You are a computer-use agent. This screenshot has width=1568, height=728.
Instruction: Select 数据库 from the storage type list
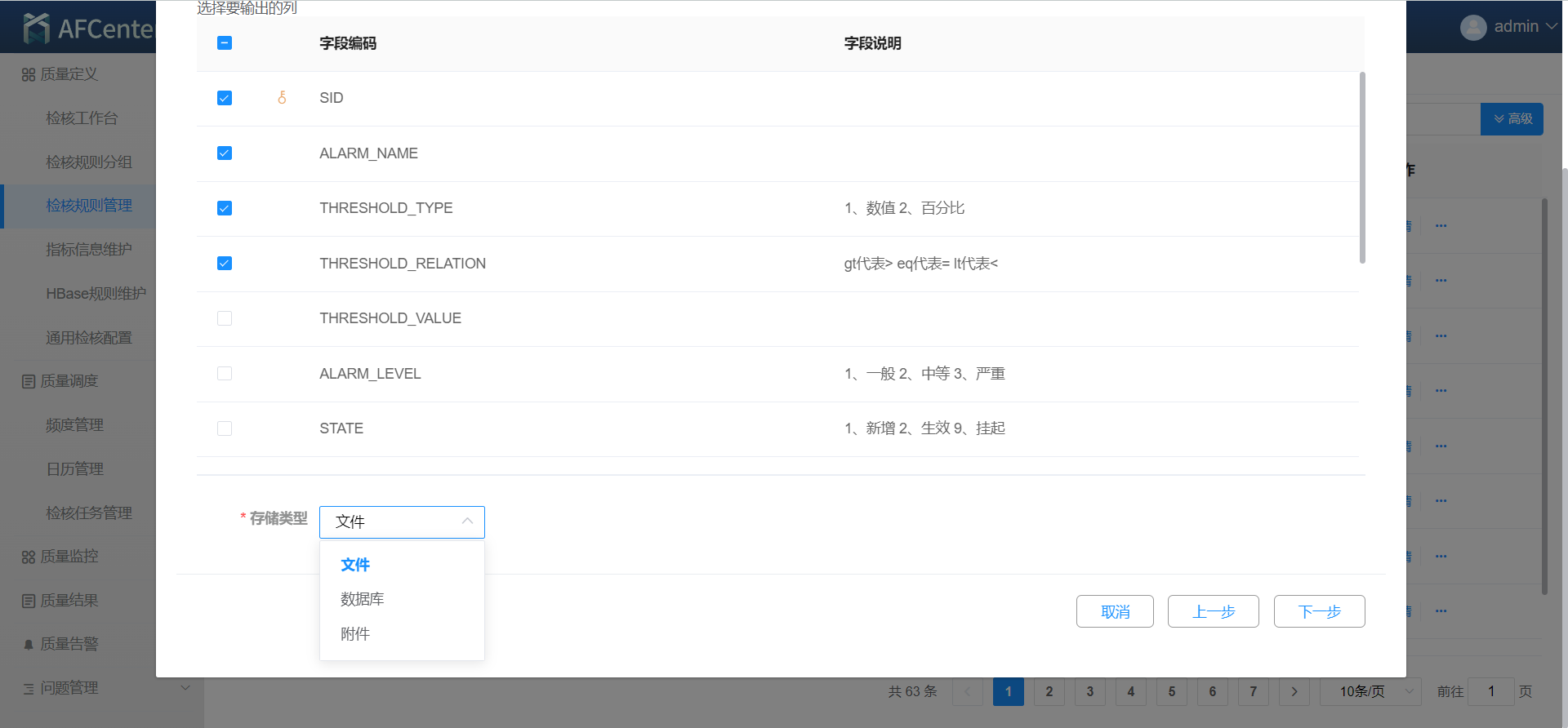362,599
